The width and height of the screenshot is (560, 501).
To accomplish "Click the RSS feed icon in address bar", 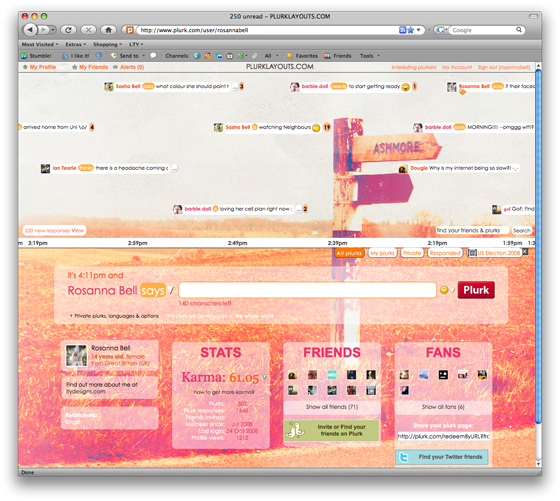I will tap(402, 30).
